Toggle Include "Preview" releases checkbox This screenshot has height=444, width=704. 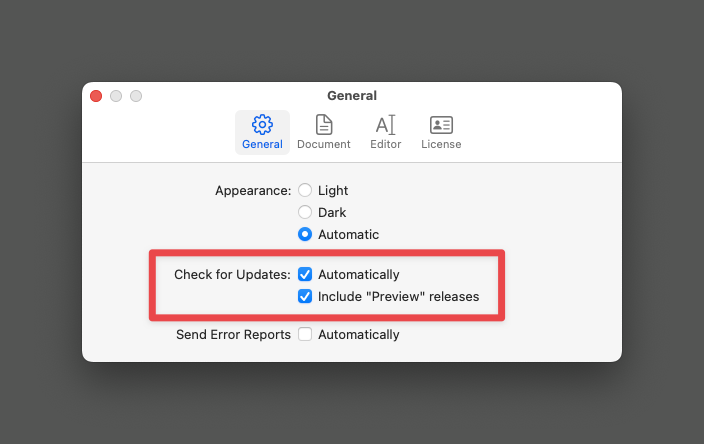[x=305, y=296]
